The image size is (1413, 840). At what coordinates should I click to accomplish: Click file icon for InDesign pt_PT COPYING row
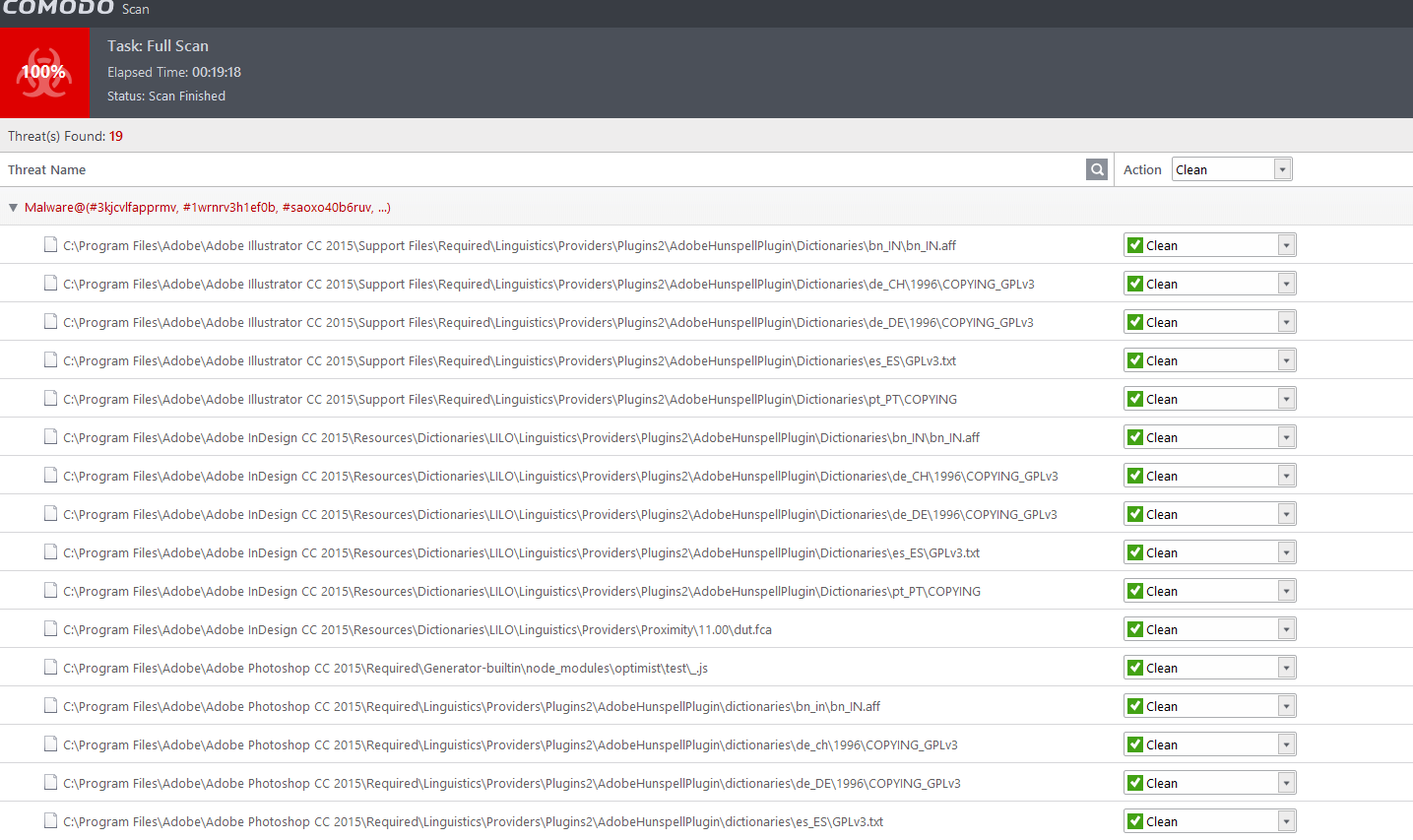[50, 591]
